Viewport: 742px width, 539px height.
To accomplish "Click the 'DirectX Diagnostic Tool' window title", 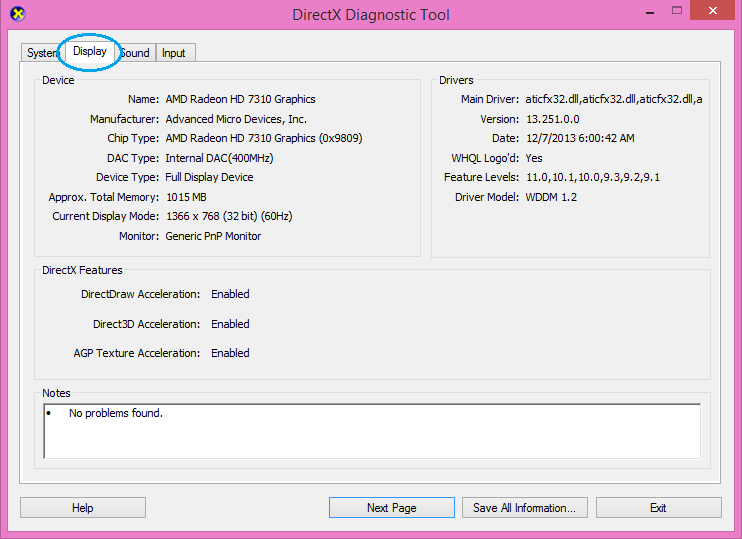I will click(371, 15).
